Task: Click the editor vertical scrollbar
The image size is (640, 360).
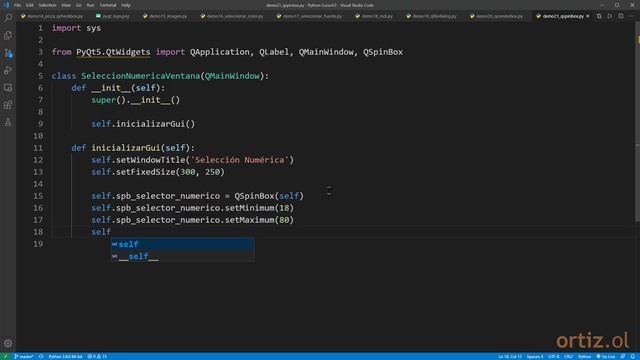Action: tap(637, 122)
